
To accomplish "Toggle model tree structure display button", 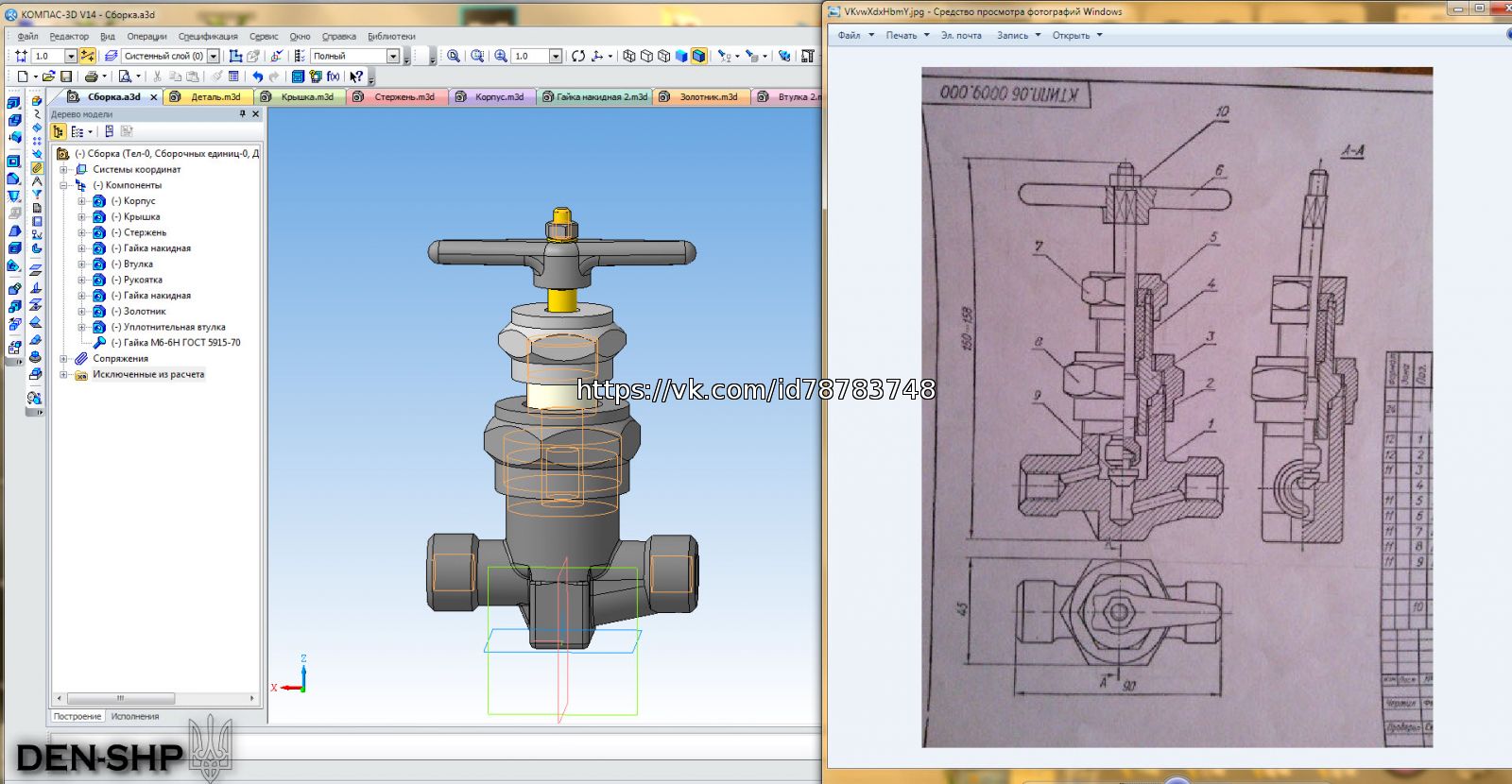I will point(58,131).
